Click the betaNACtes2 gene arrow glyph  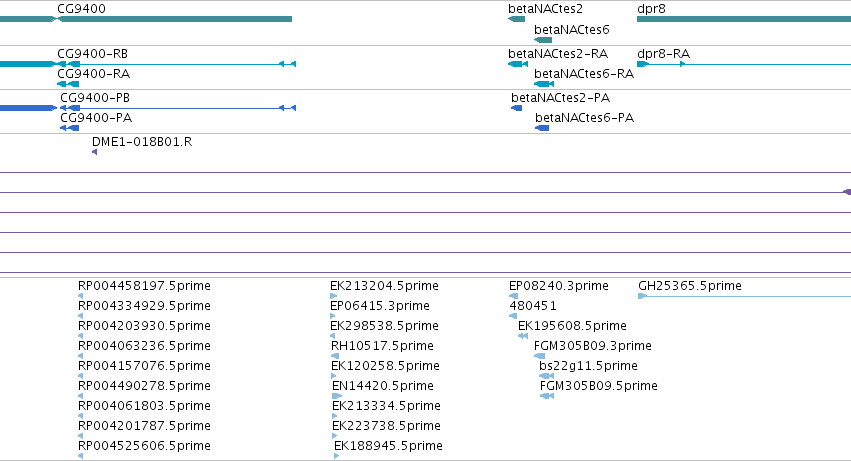tap(517, 19)
